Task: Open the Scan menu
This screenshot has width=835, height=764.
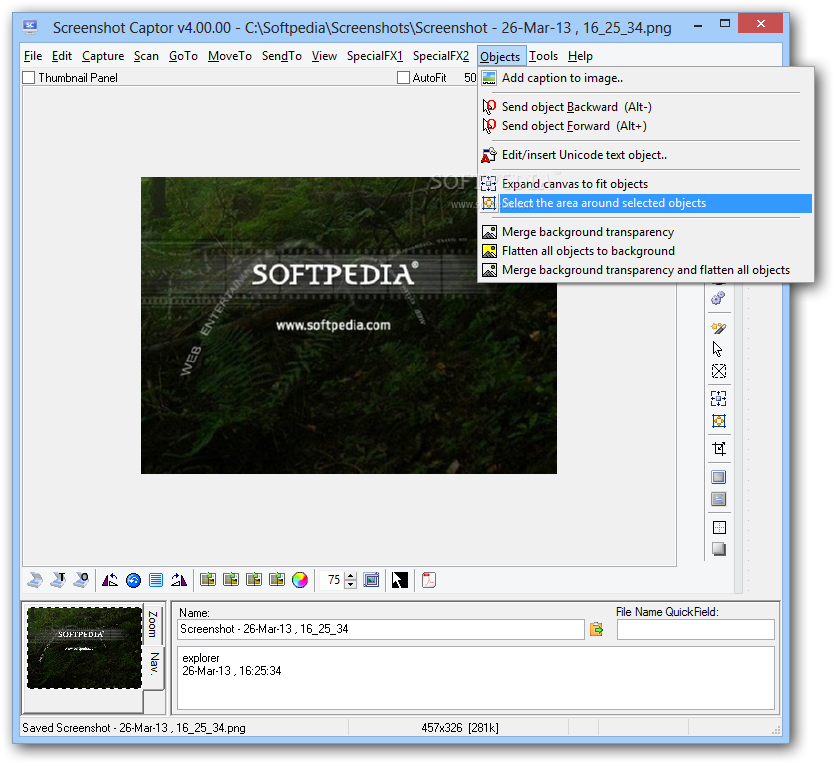Action: coord(146,56)
